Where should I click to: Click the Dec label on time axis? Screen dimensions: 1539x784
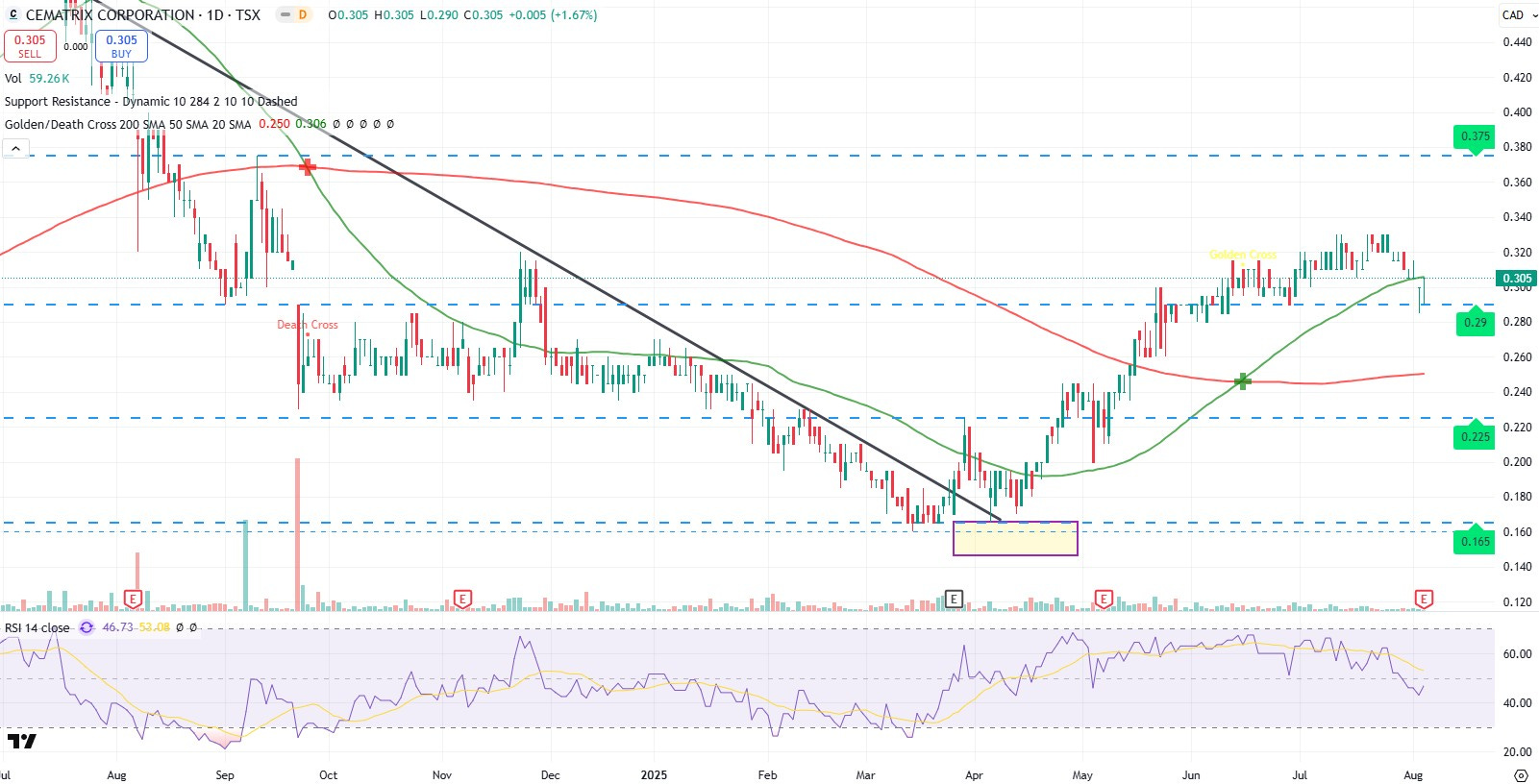pos(551,774)
